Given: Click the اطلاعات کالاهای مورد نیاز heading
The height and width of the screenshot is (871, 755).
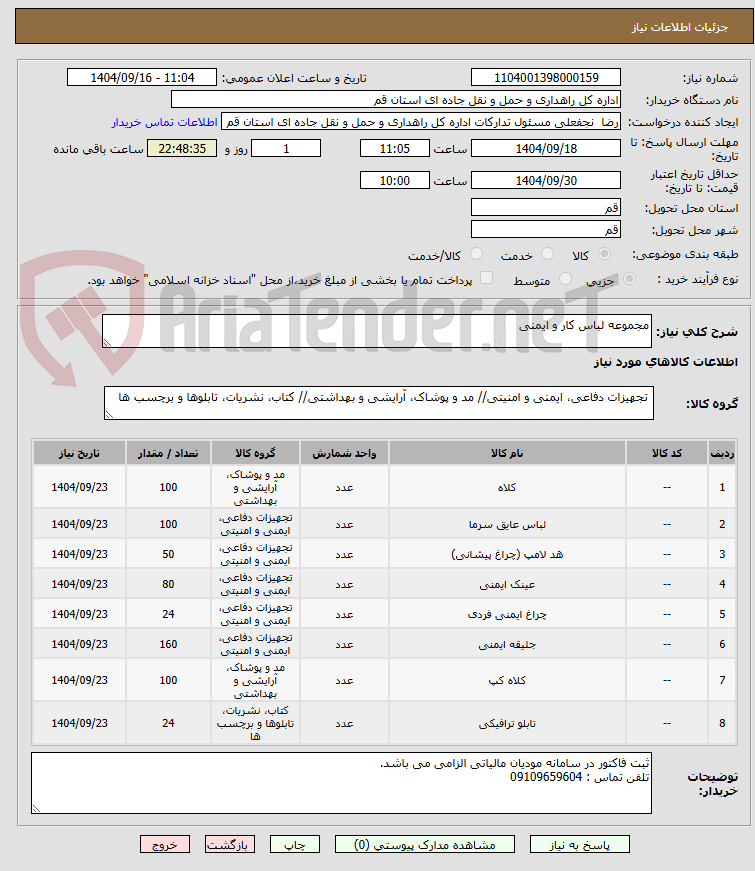Looking at the screenshot, I should pos(666,362).
